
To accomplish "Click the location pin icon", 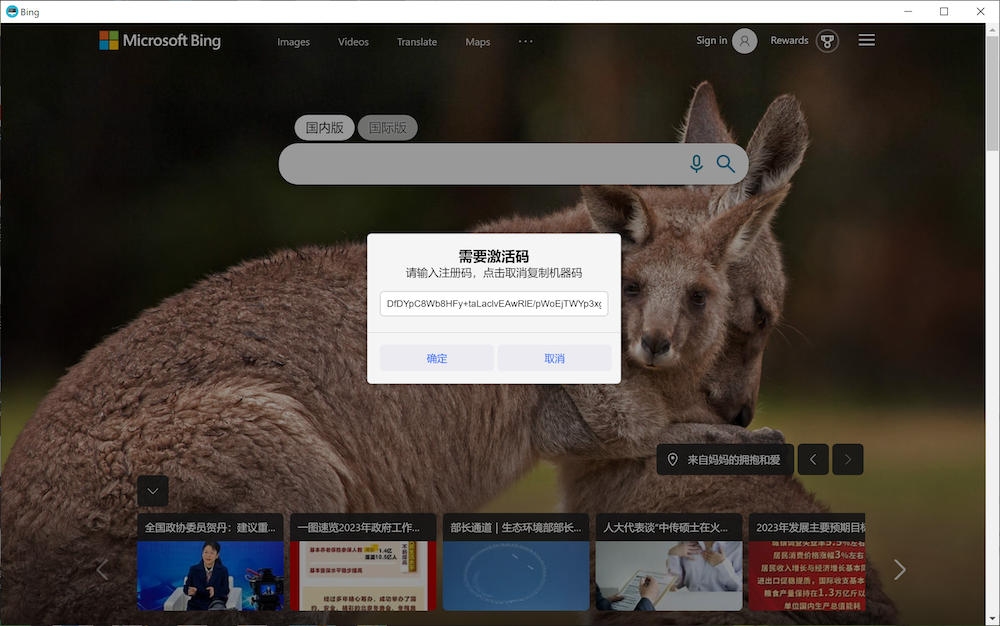I will click(672, 460).
